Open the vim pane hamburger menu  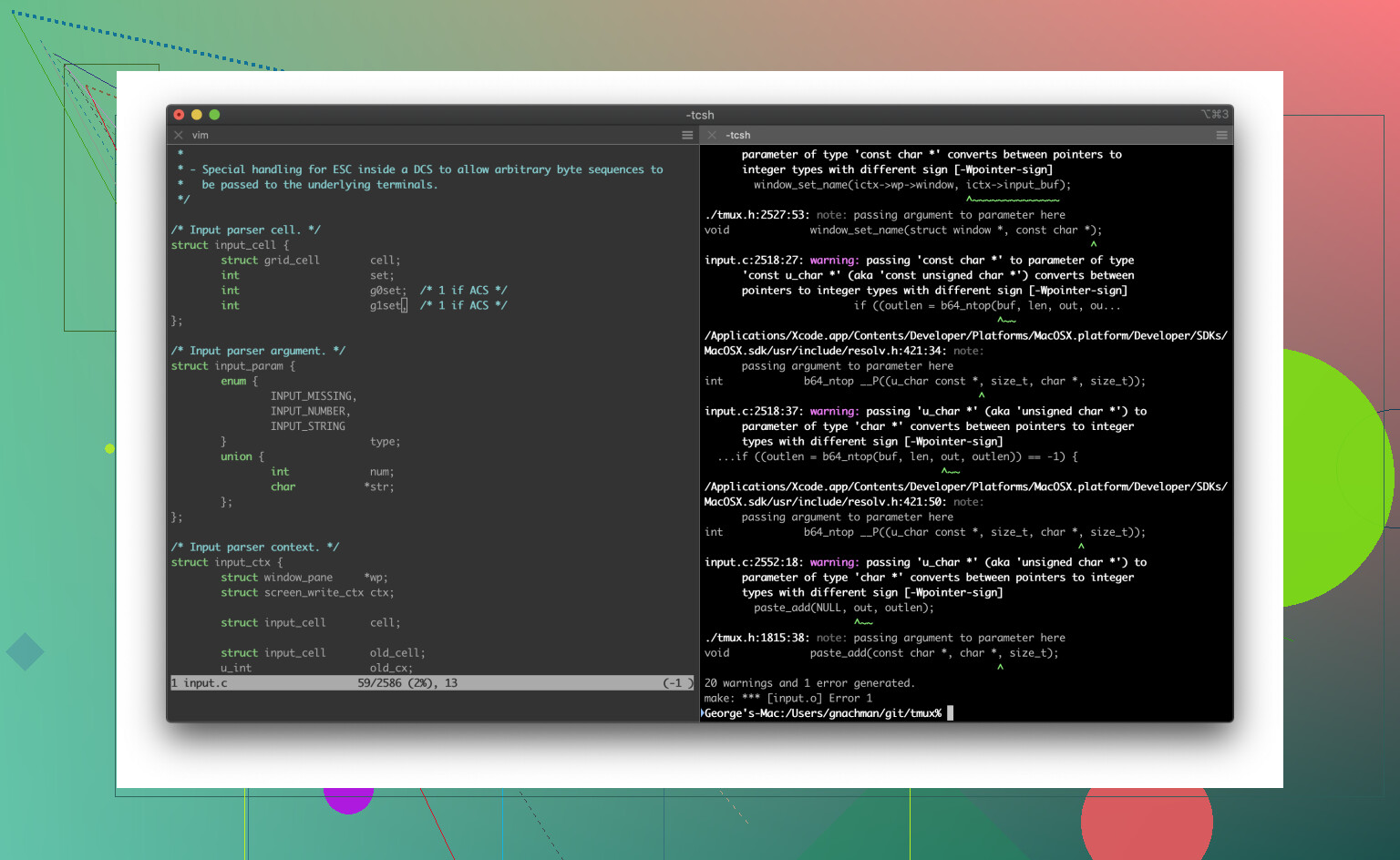pyautogui.click(x=687, y=135)
